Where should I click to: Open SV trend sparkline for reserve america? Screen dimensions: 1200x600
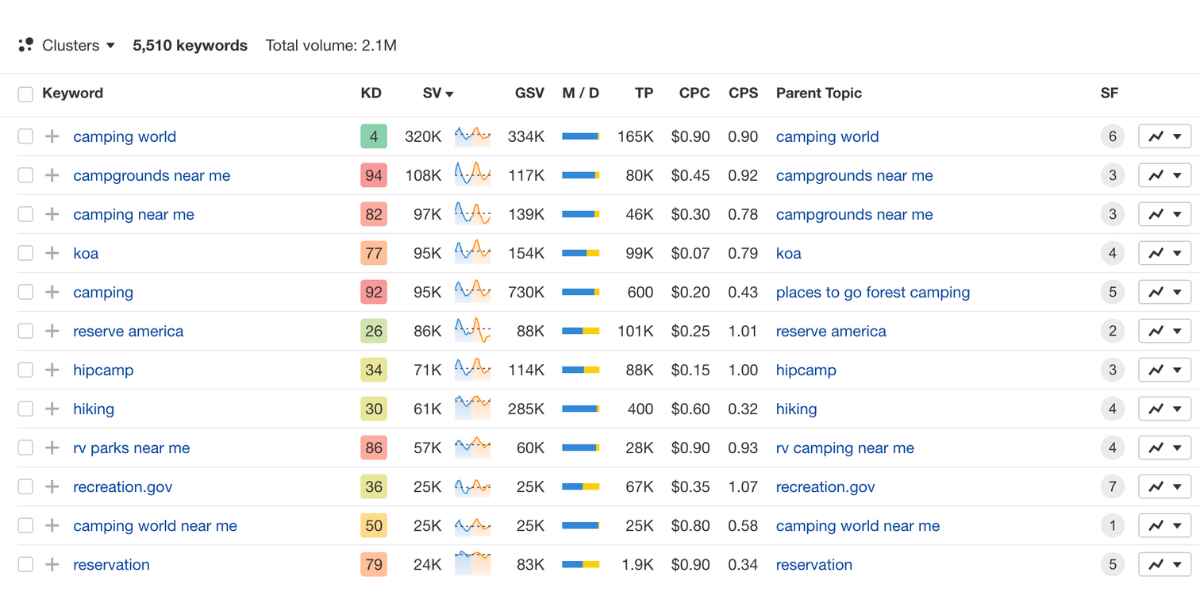pyautogui.click(x=473, y=331)
